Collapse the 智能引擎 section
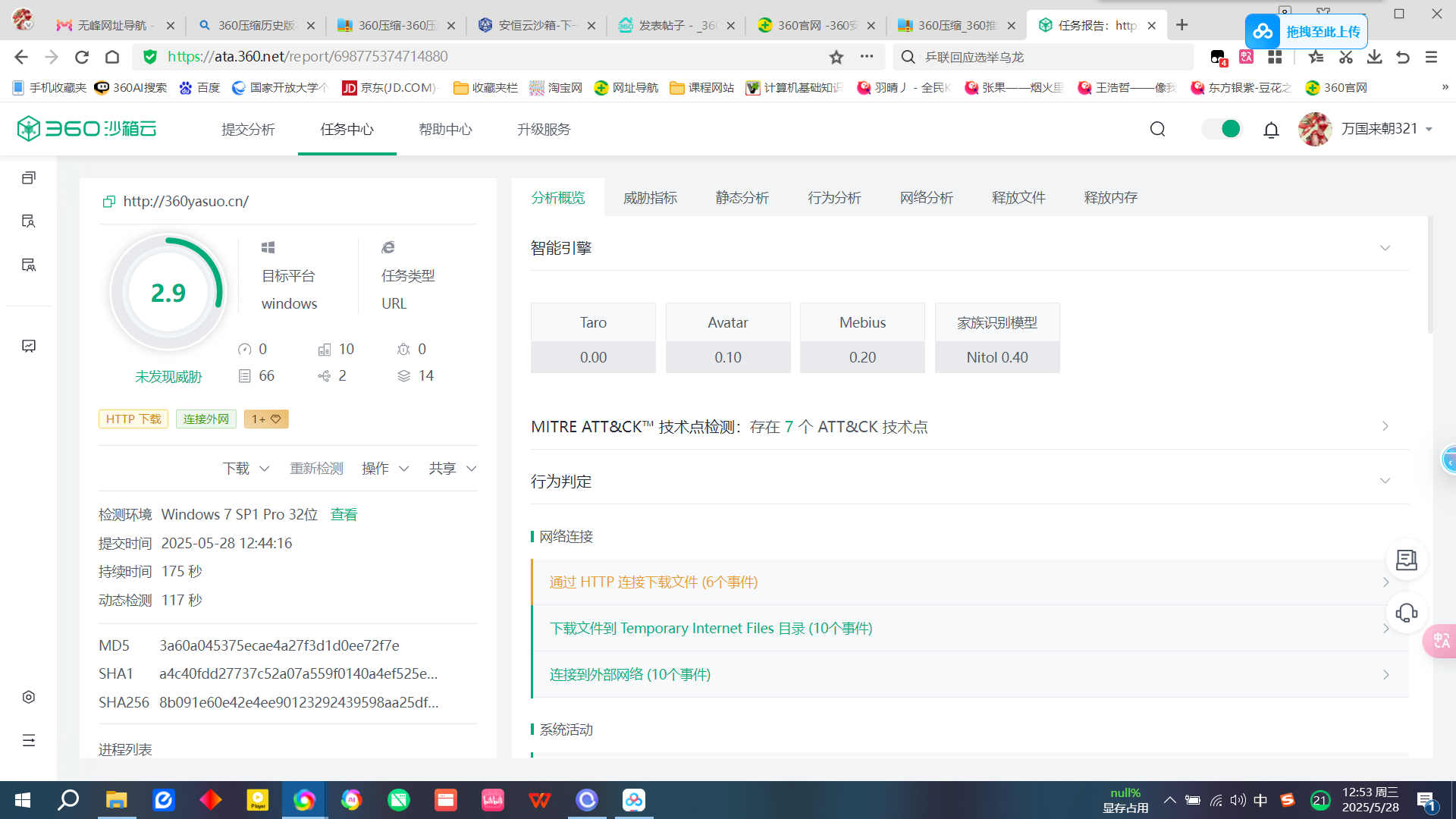Screen dimensions: 1456x819 1385,248
